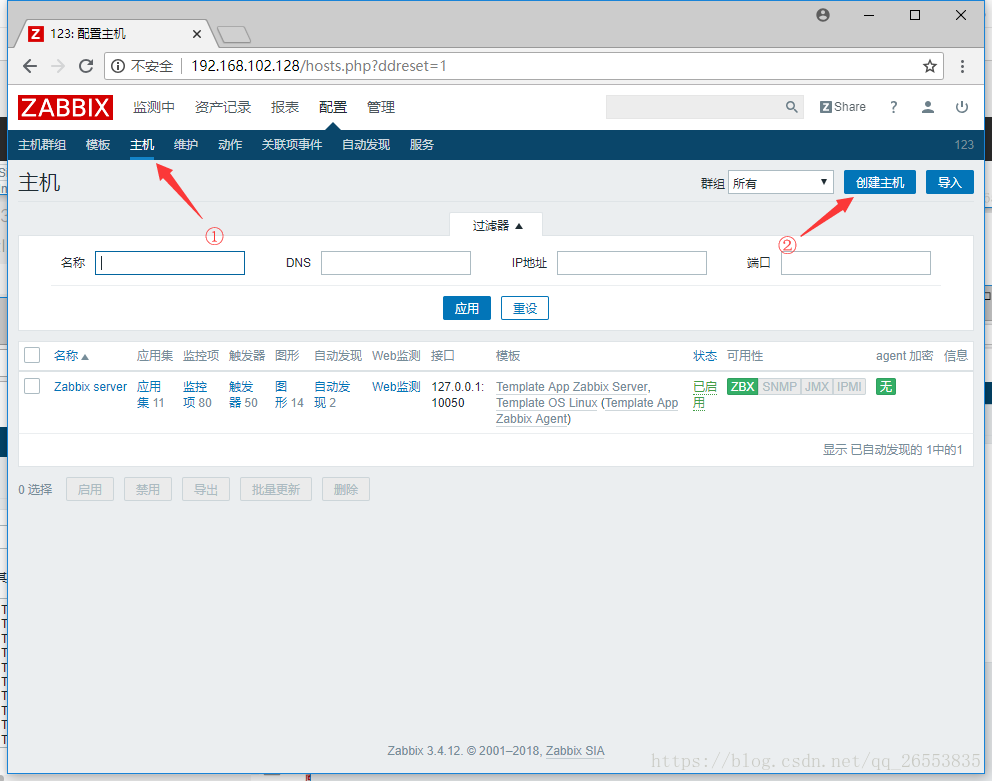Click the logout power icon
Image resolution: width=992 pixels, height=781 pixels.
[962, 107]
